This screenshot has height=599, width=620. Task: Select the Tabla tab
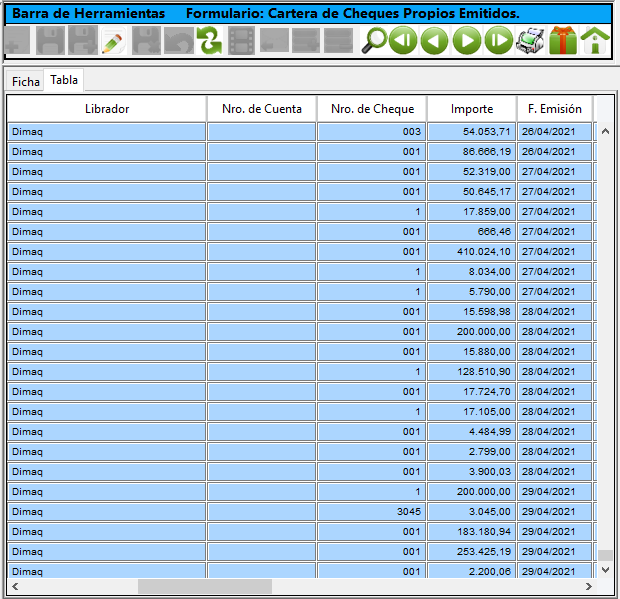[64, 80]
